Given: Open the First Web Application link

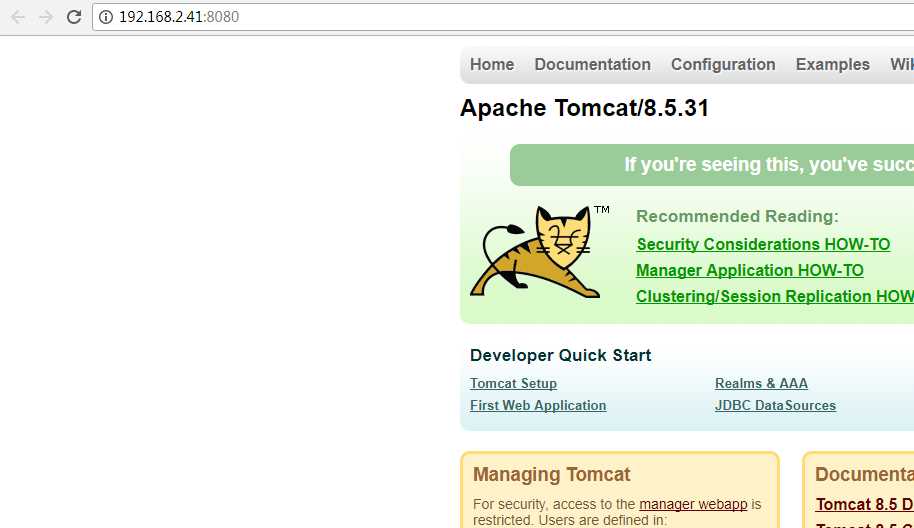Looking at the screenshot, I should pos(538,405).
